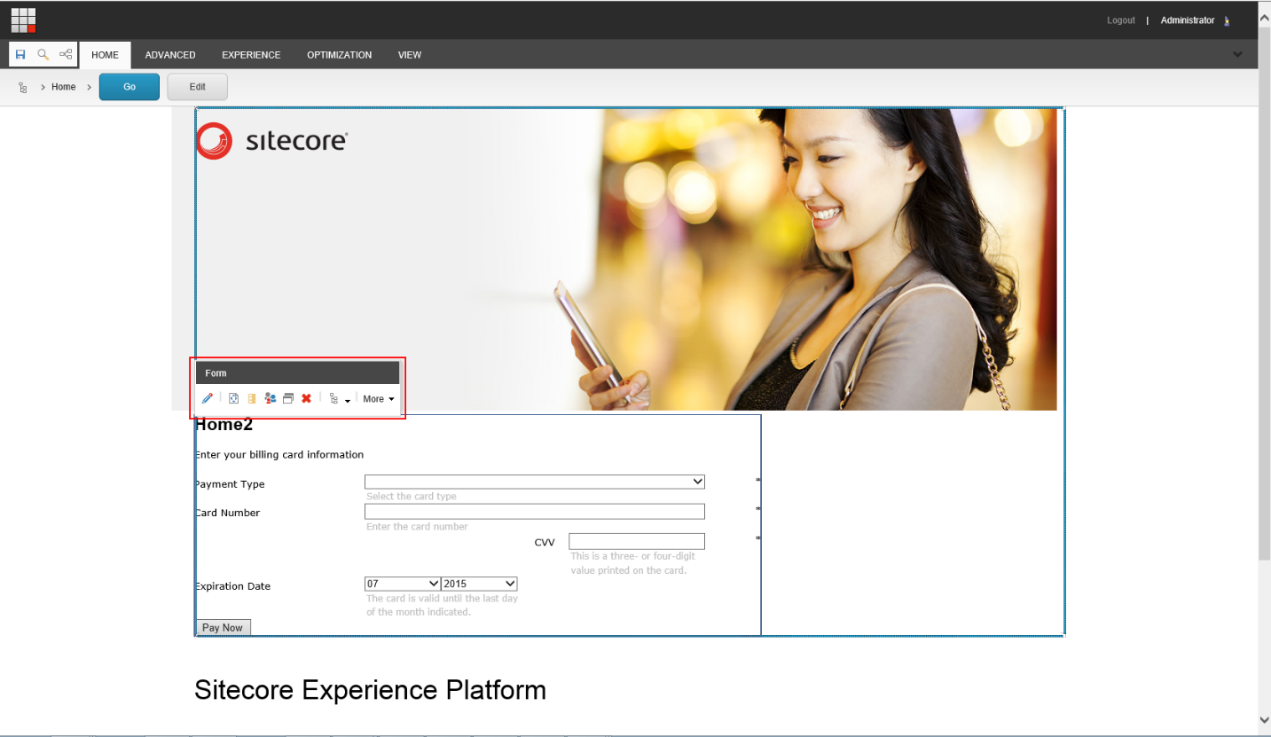Click the people personalization icon in Form toolbar

(x=270, y=399)
